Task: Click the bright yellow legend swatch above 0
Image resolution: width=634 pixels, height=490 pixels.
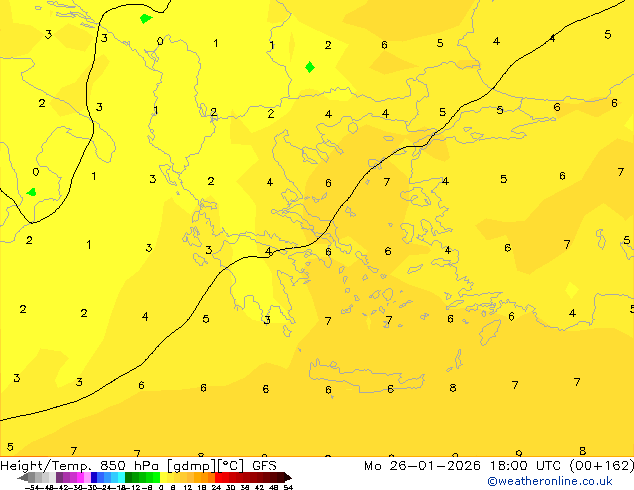Action: (x=163, y=477)
